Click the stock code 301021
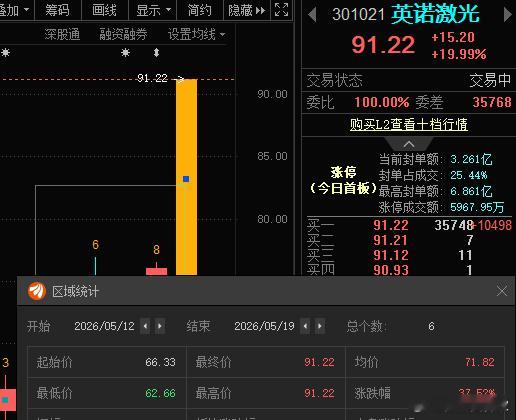Viewport: 516px width, 420px height. [x=358, y=15]
